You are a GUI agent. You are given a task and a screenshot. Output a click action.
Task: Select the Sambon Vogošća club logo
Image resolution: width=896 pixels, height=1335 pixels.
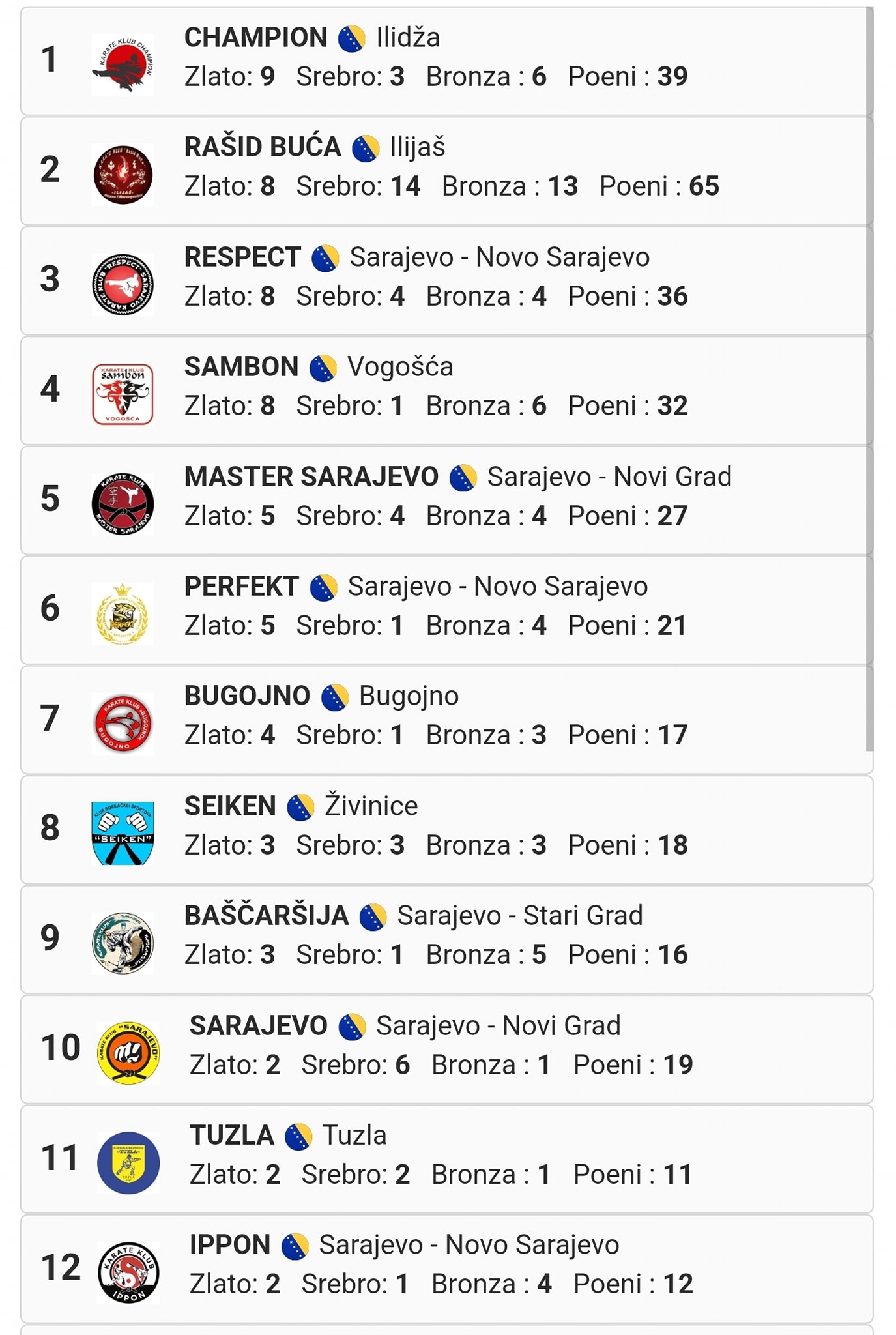pos(123,394)
